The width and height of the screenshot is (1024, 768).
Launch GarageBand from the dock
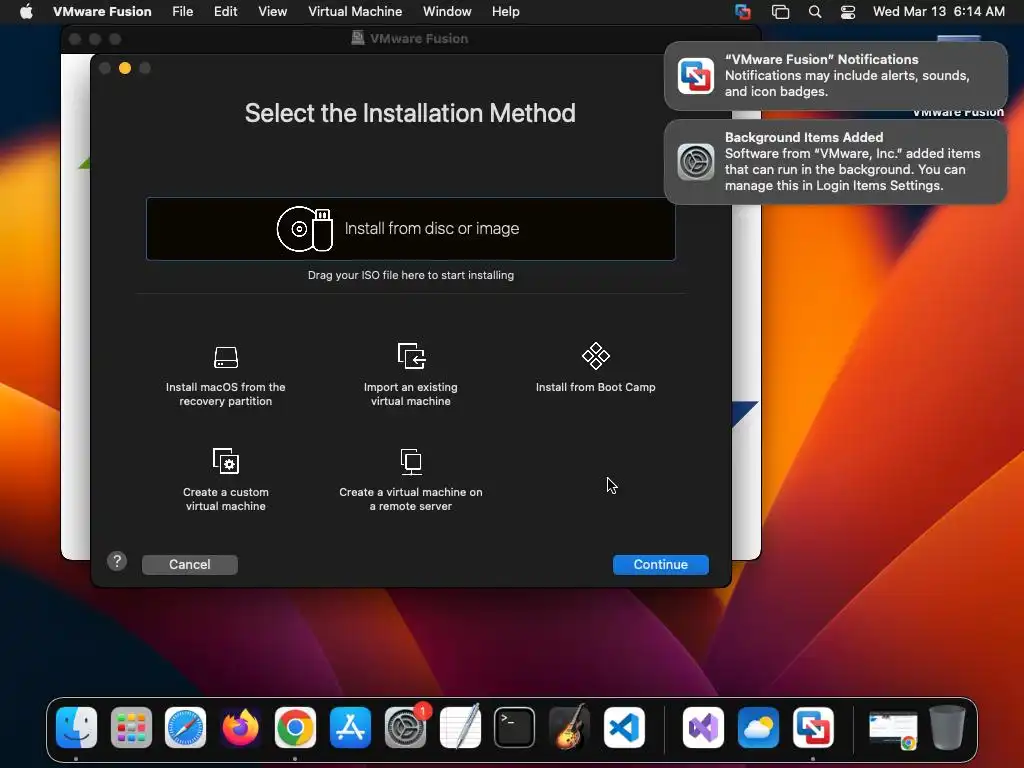click(x=569, y=728)
